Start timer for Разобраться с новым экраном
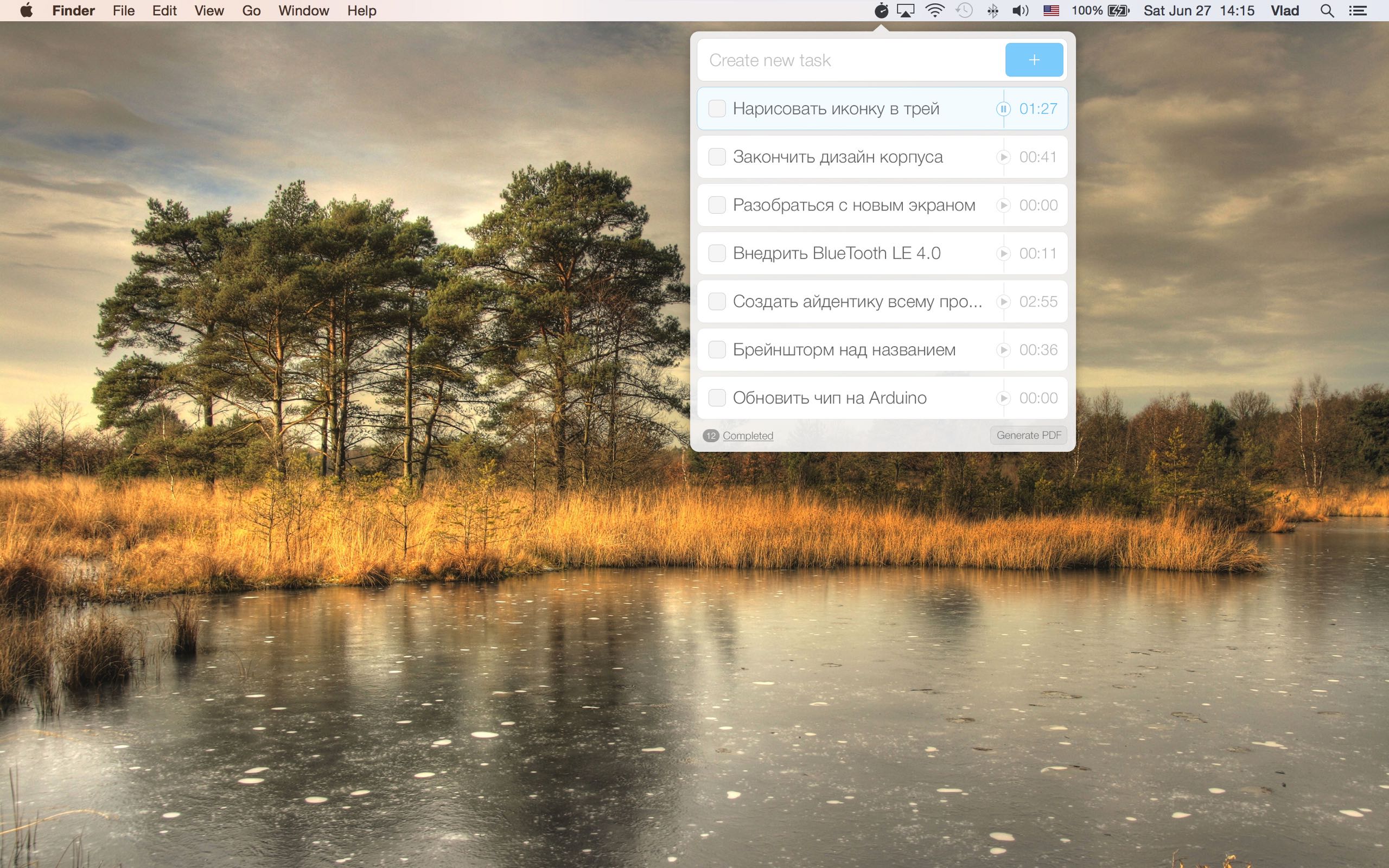The width and height of the screenshot is (1389, 868). [1003, 205]
